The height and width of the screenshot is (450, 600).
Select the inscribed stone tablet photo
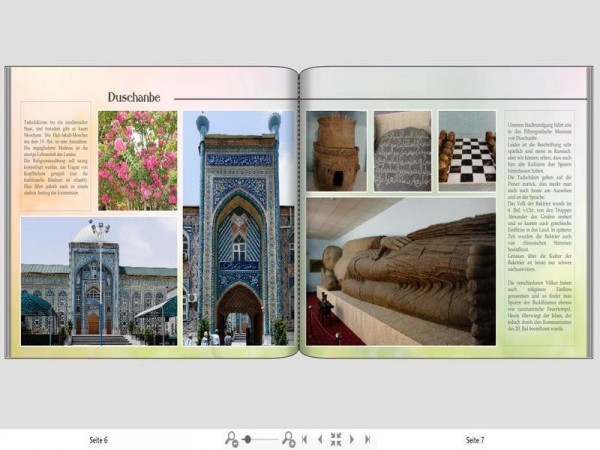coord(403,151)
